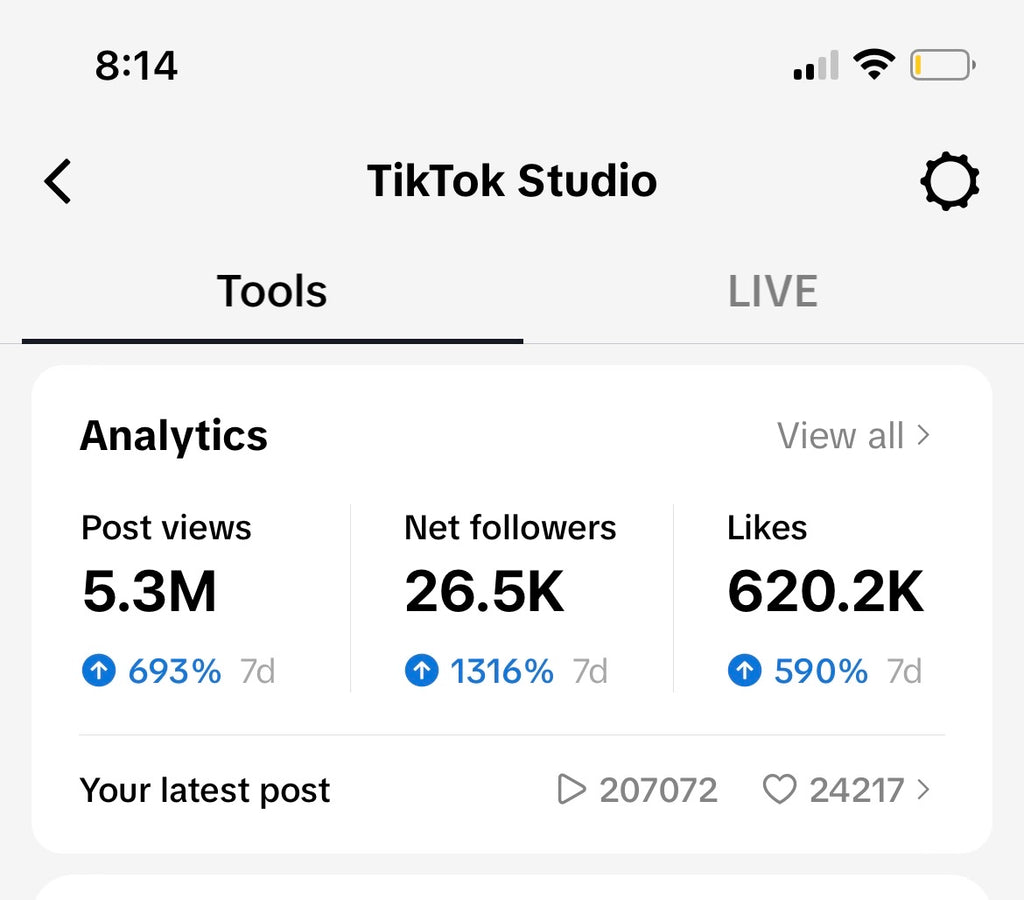The height and width of the screenshot is (900, 1024).
Task: Tap the back arrow to exit TikTok Studio
Action: coord(57,181)
